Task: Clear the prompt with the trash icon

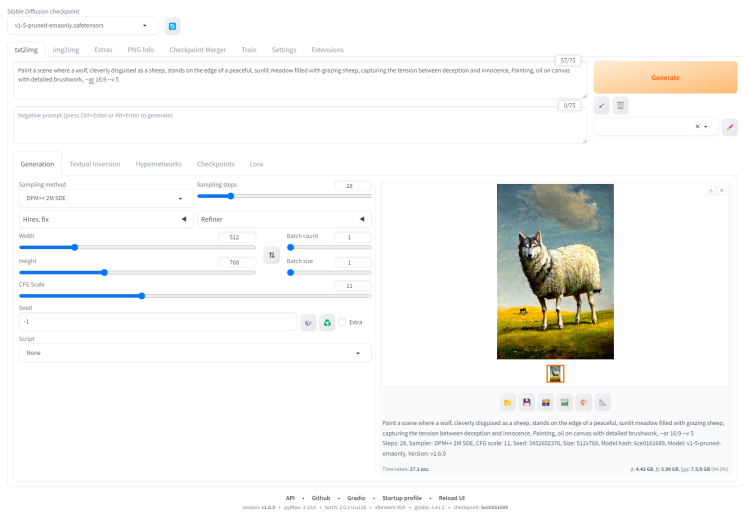Action: click(x=620, y=106)
